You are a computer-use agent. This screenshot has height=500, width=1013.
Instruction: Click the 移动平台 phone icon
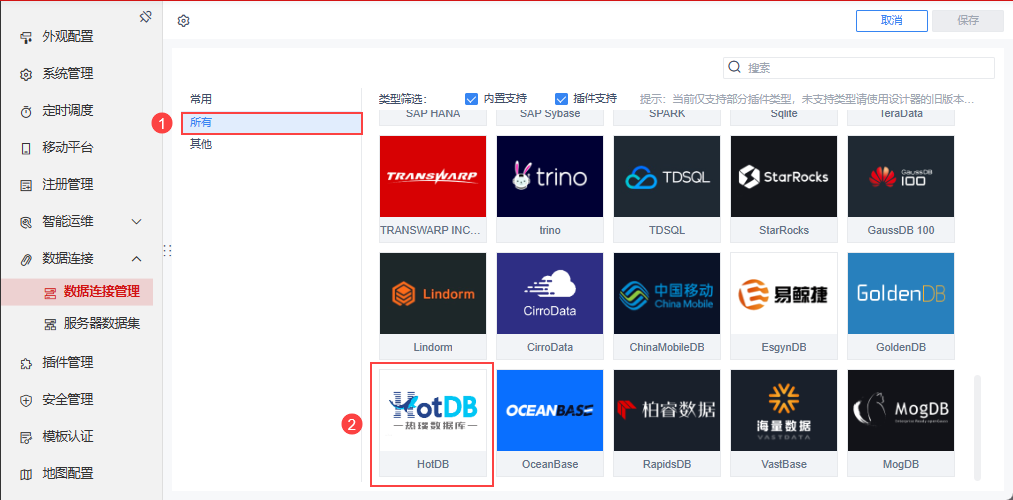pos(26,149)
